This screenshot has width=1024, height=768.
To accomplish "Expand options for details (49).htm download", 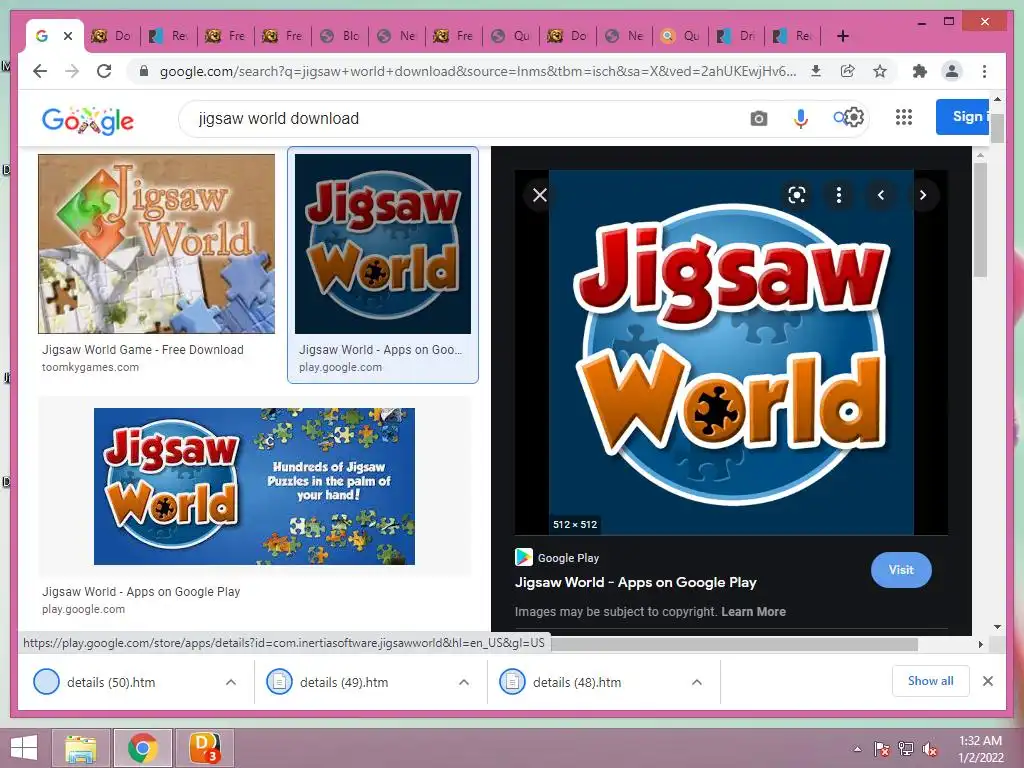I will click(464, 682).
